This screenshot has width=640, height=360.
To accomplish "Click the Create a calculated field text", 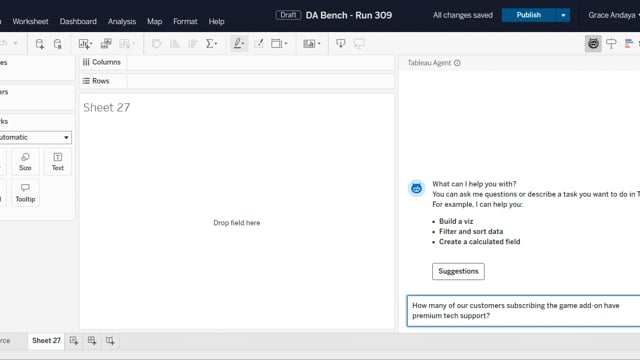I will point(480,242).
